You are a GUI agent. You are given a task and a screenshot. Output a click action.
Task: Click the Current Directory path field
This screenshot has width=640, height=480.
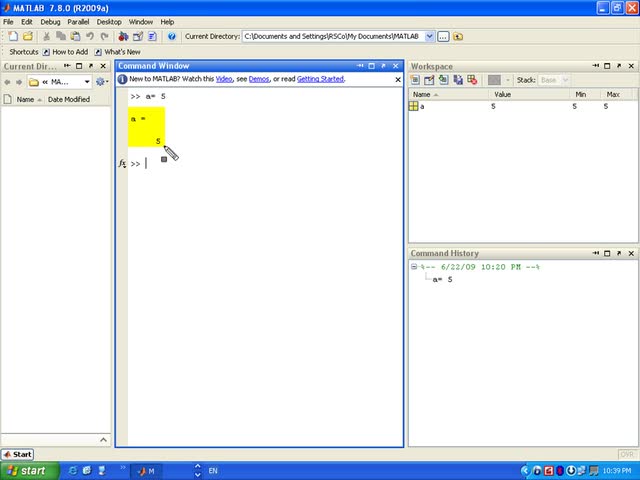(333, 36)
